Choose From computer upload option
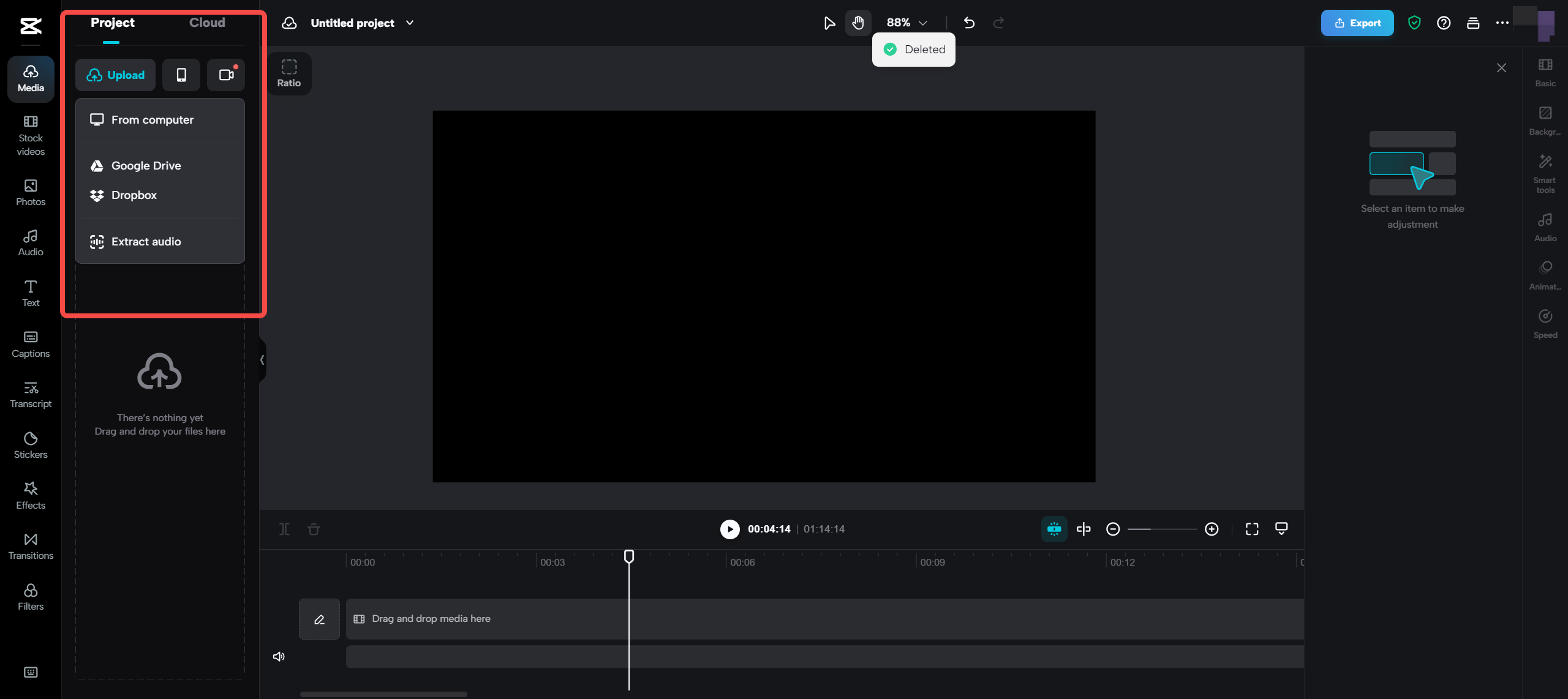This screenshot has width=1568, height=699. coord(152,120)
